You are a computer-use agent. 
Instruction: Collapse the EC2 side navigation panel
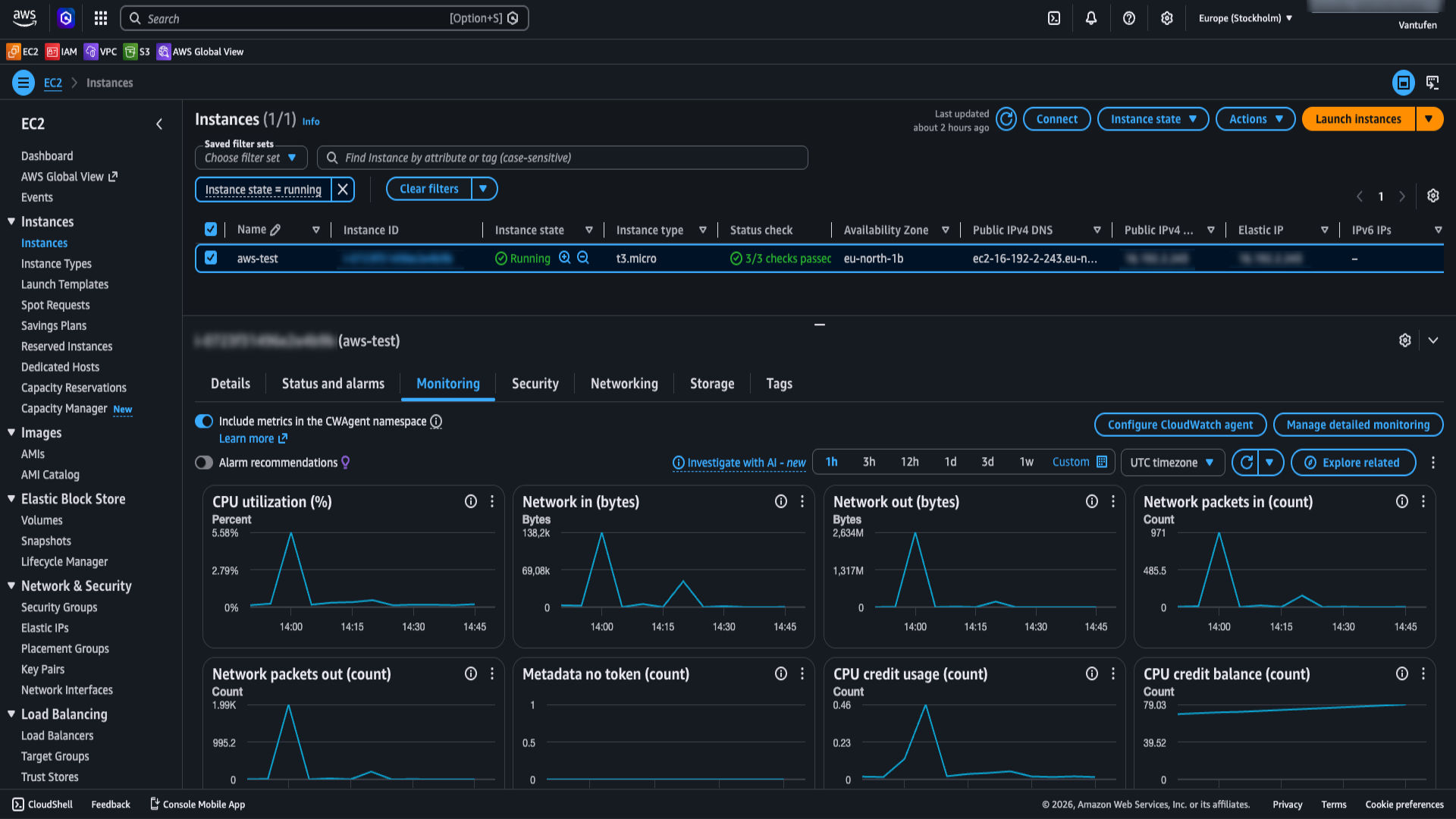click(x=159, y=124)
